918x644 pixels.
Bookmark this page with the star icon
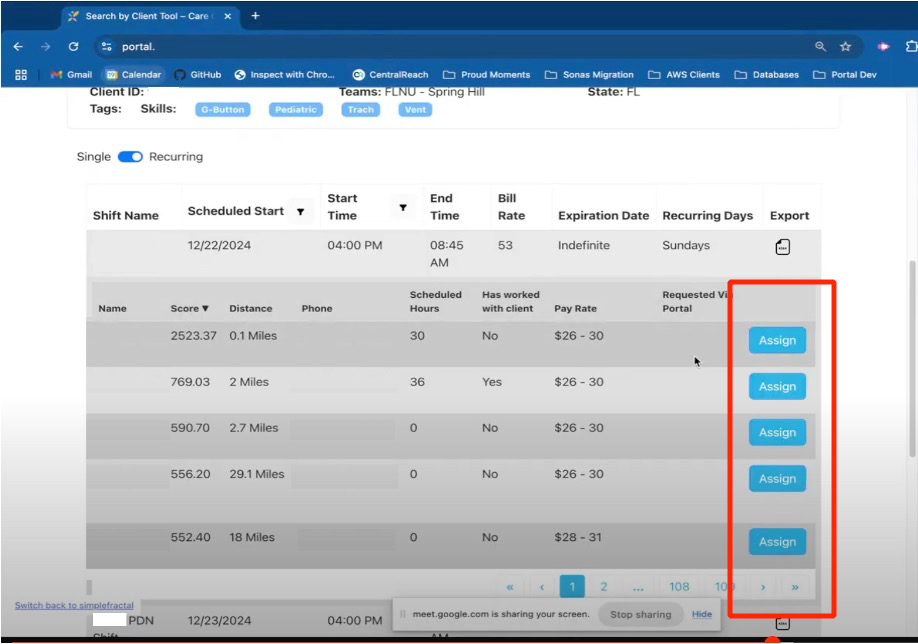[x=845, y=46]
